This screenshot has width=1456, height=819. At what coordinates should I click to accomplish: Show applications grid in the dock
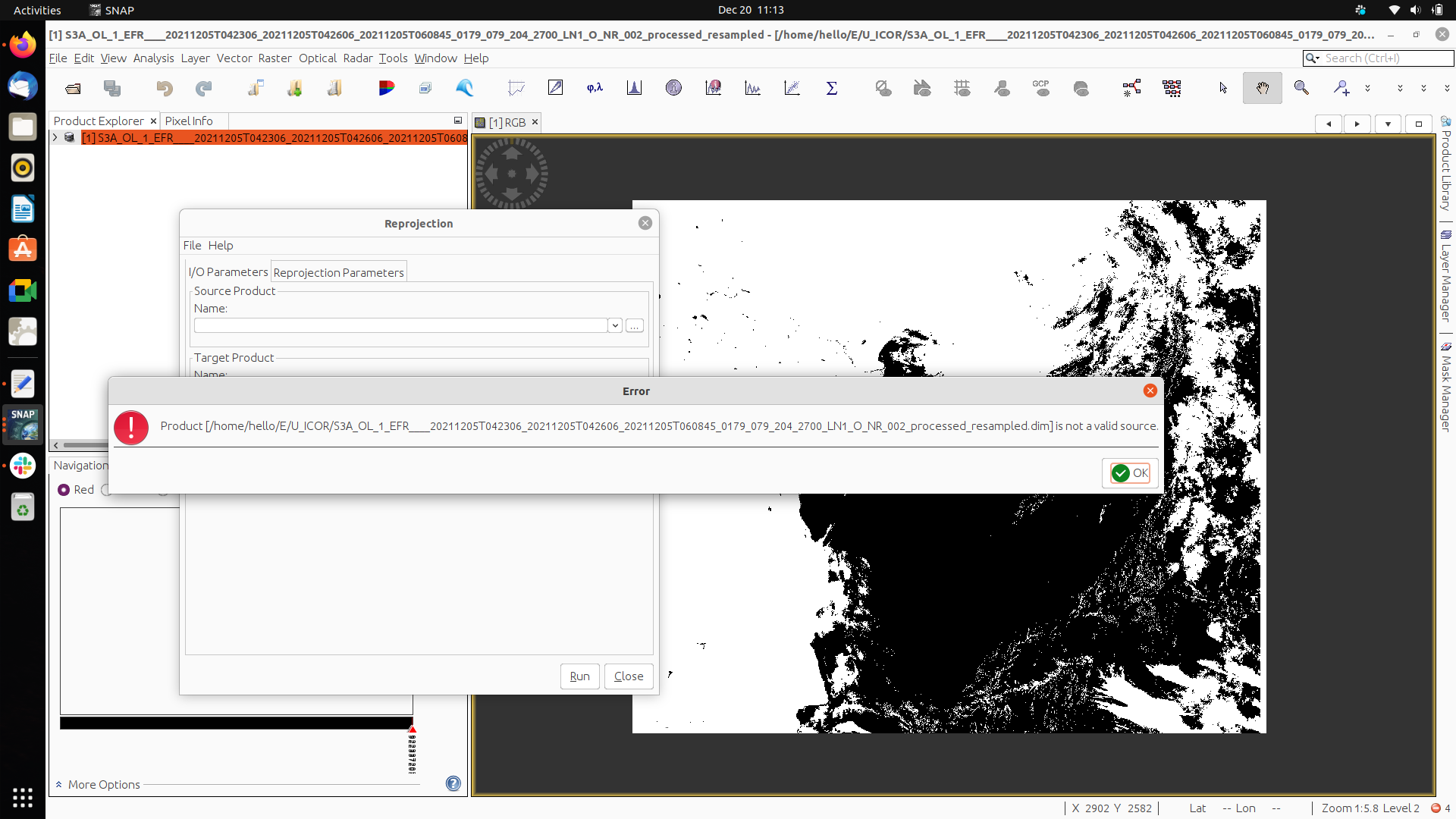23,797
